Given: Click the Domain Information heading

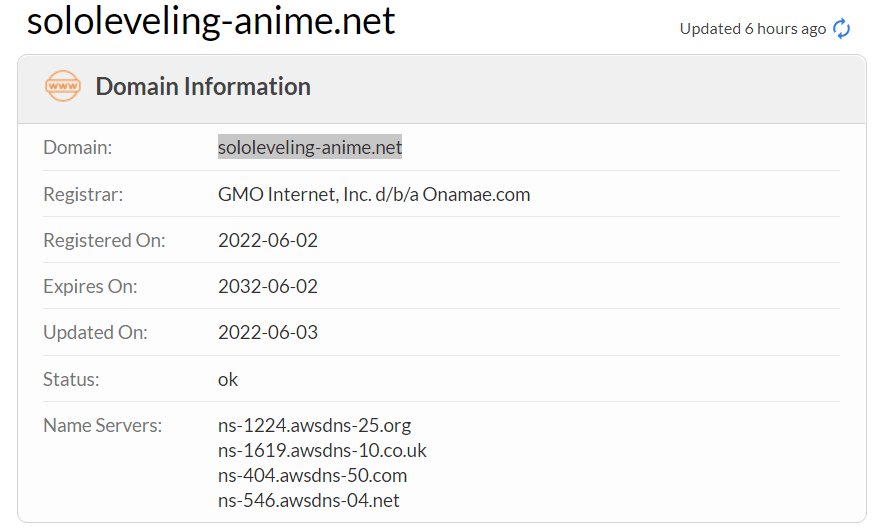Looking at the screenshot, I should 203,86.
